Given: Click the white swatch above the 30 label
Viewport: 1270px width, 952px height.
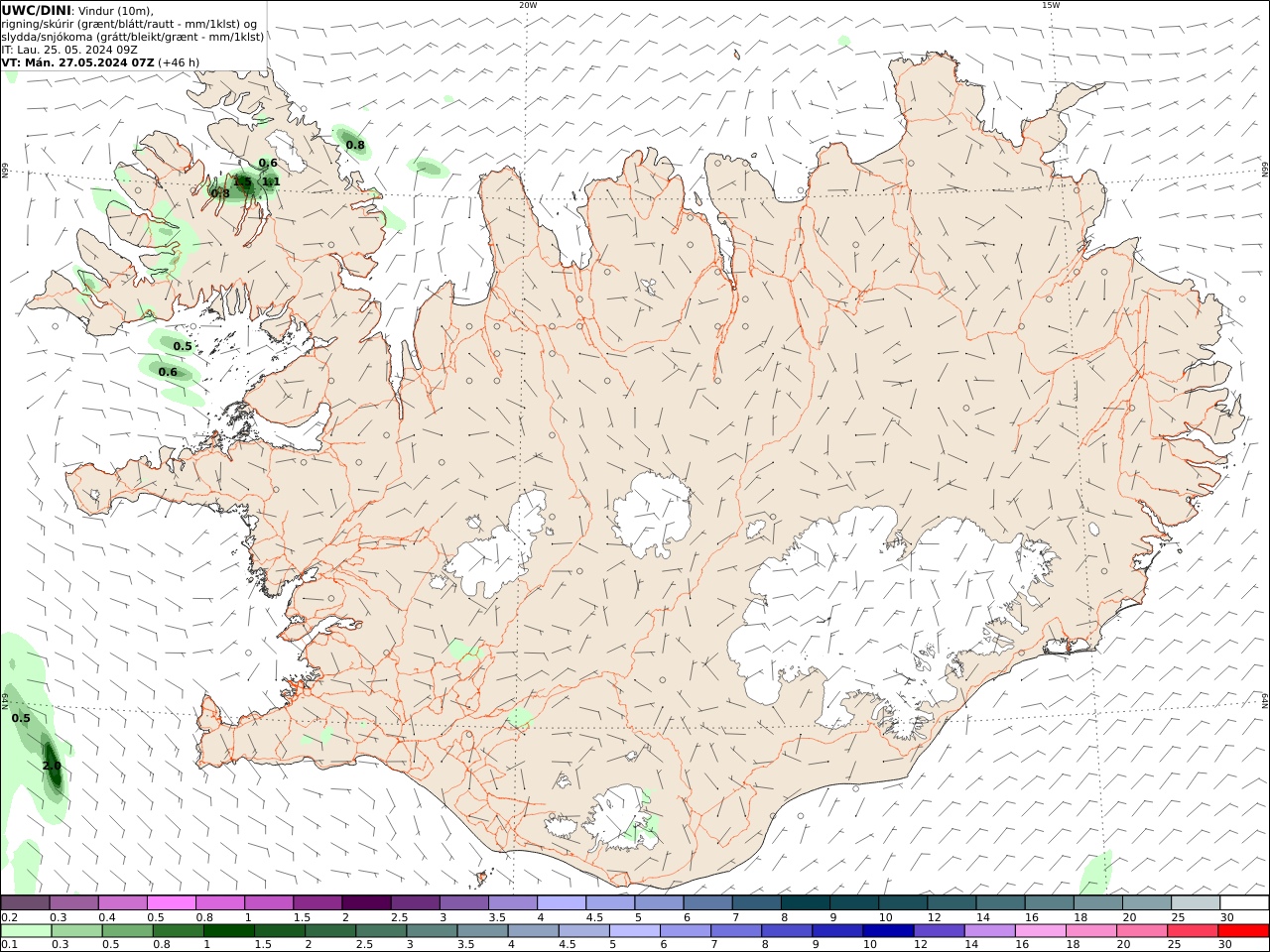Looking at the screenshot, I should coord(1244,902).
